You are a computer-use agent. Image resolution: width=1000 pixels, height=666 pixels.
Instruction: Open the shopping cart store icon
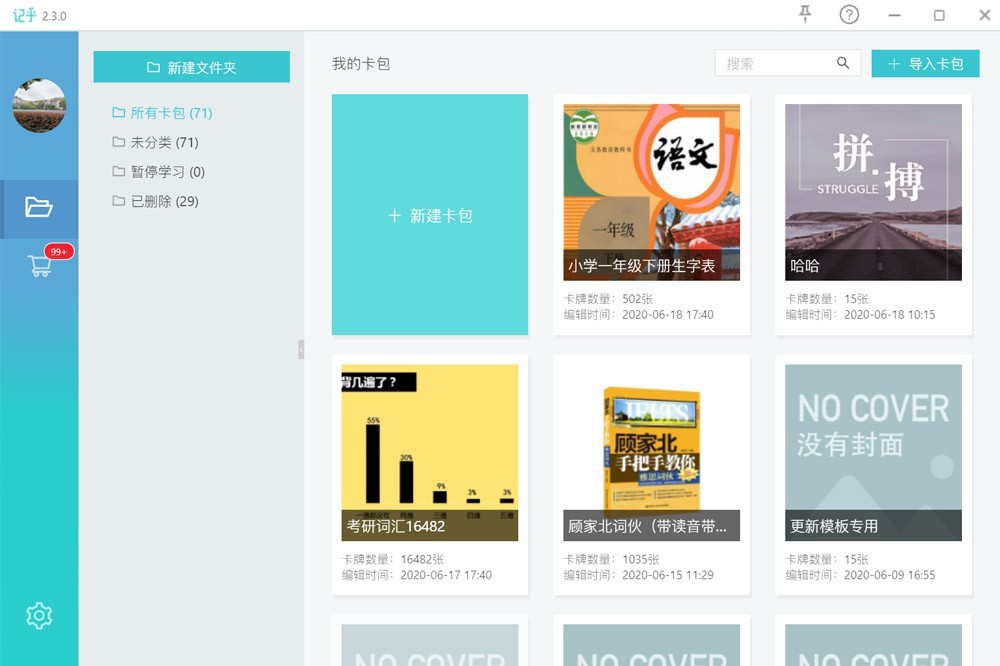[40, 265]
